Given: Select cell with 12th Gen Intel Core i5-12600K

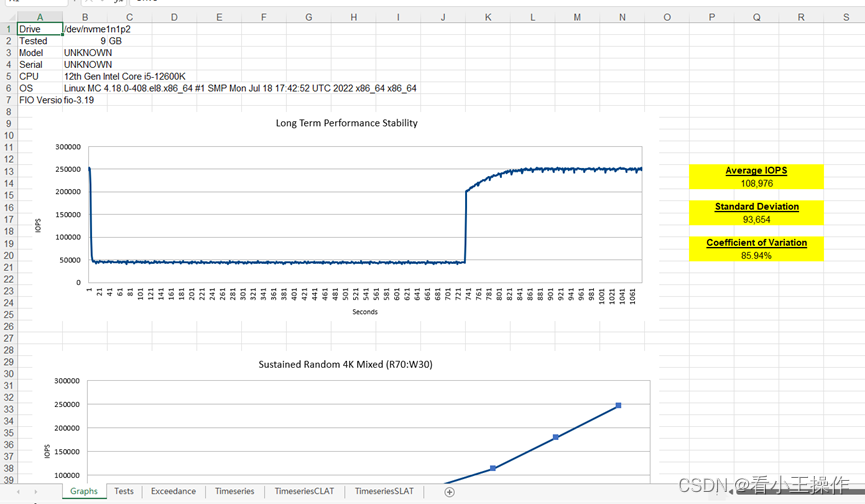Looking at the screenshot, I should pyautogui.click(x=125, y=76).
